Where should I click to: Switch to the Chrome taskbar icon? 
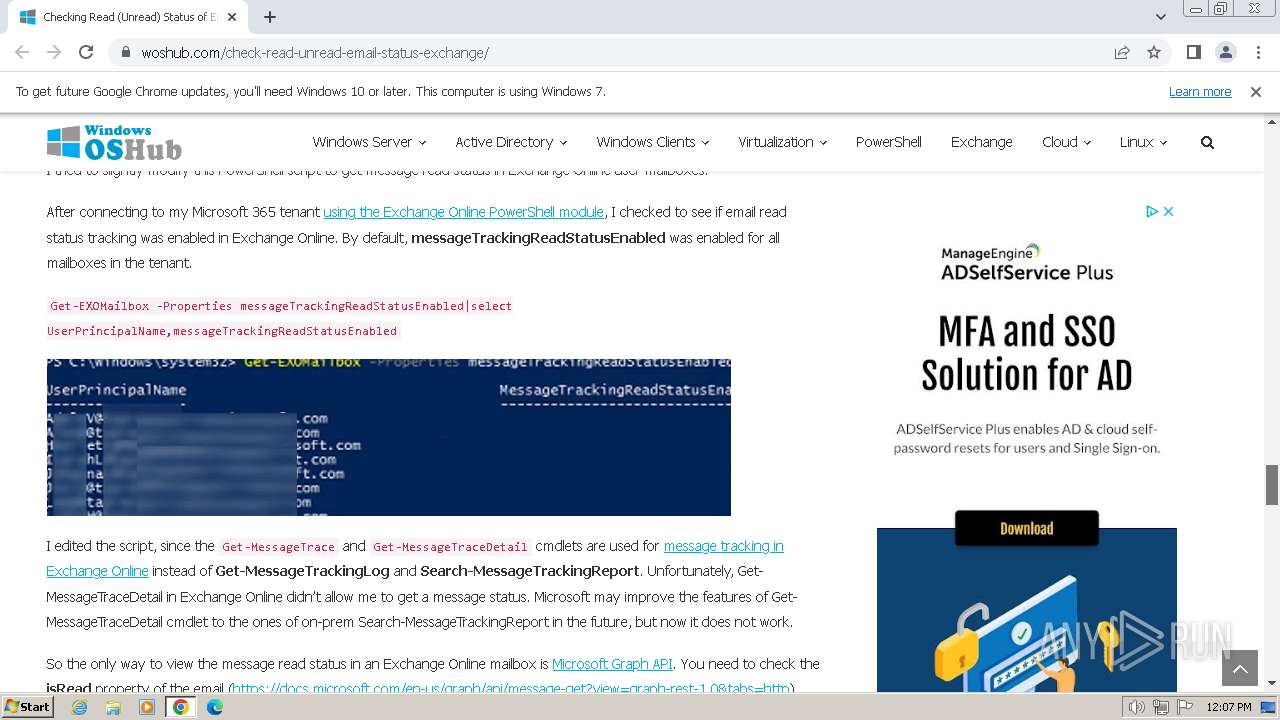(181, 707)
